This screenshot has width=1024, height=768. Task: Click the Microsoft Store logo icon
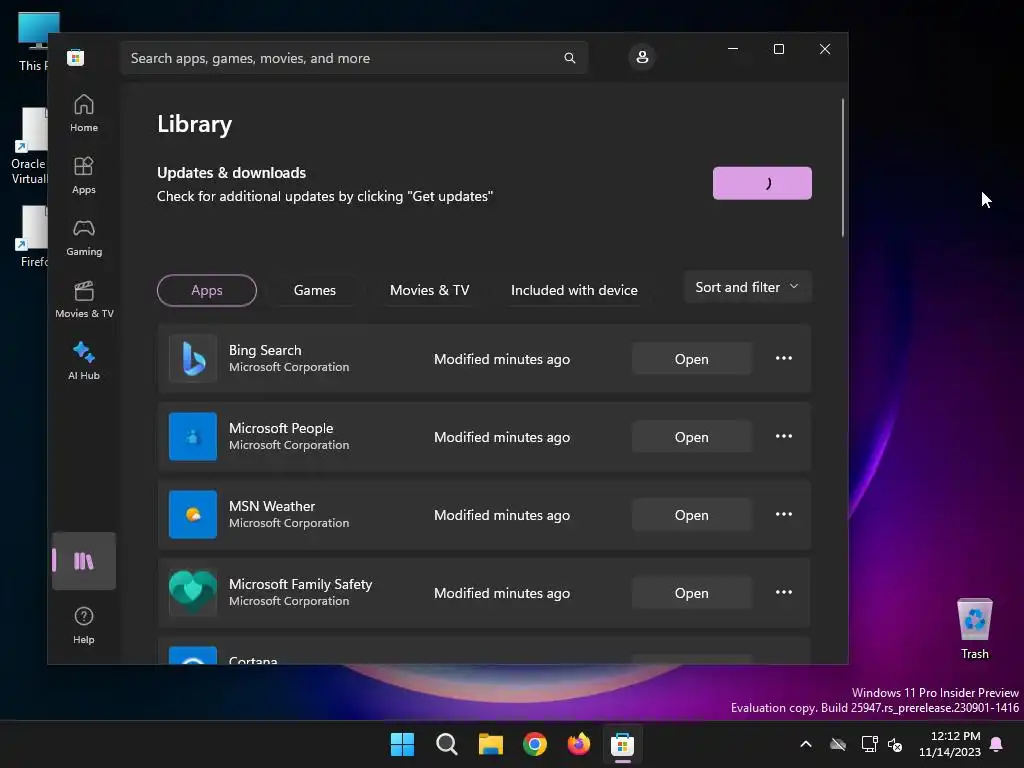(76, 58)
